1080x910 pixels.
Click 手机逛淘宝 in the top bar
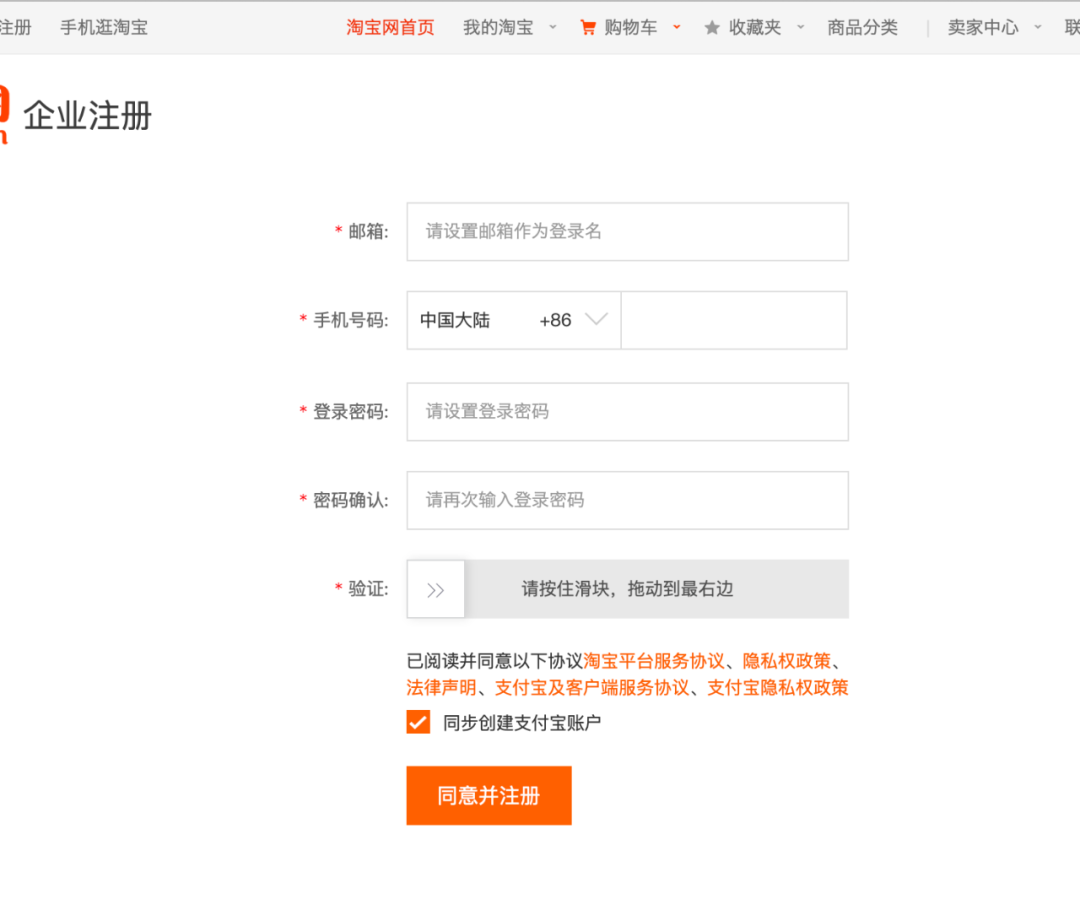pos(104,27)
